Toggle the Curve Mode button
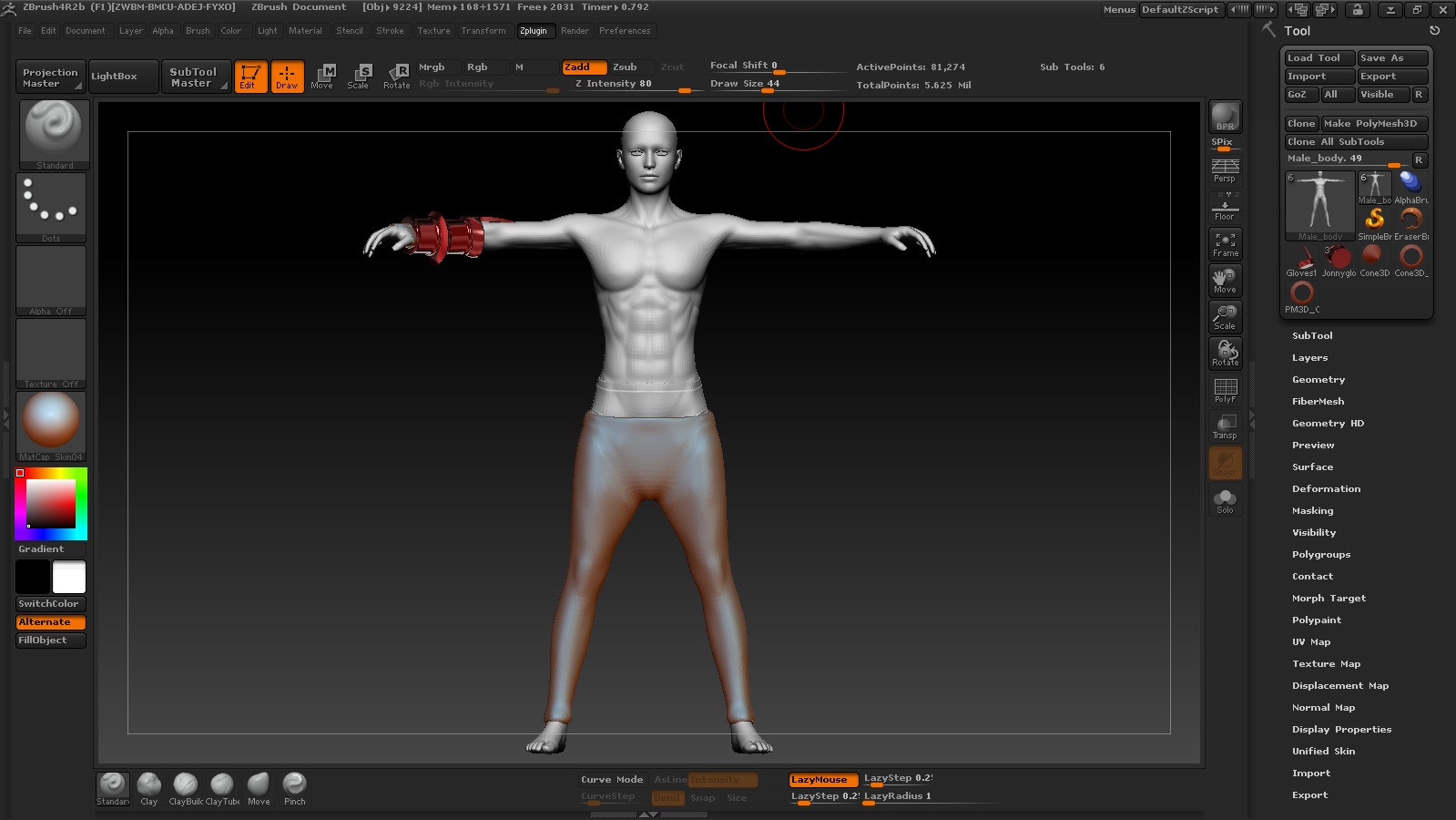 613,779
